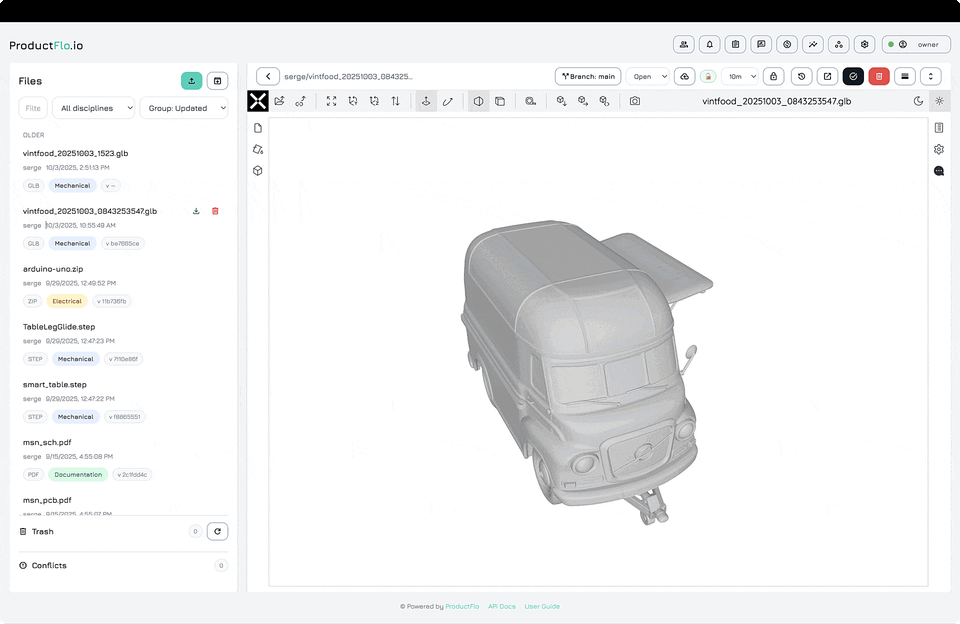Image resolution: width=960 pixels, height=624 pixels.
Task: Open the All disciplines dropdown
Action: pos(93,108)
